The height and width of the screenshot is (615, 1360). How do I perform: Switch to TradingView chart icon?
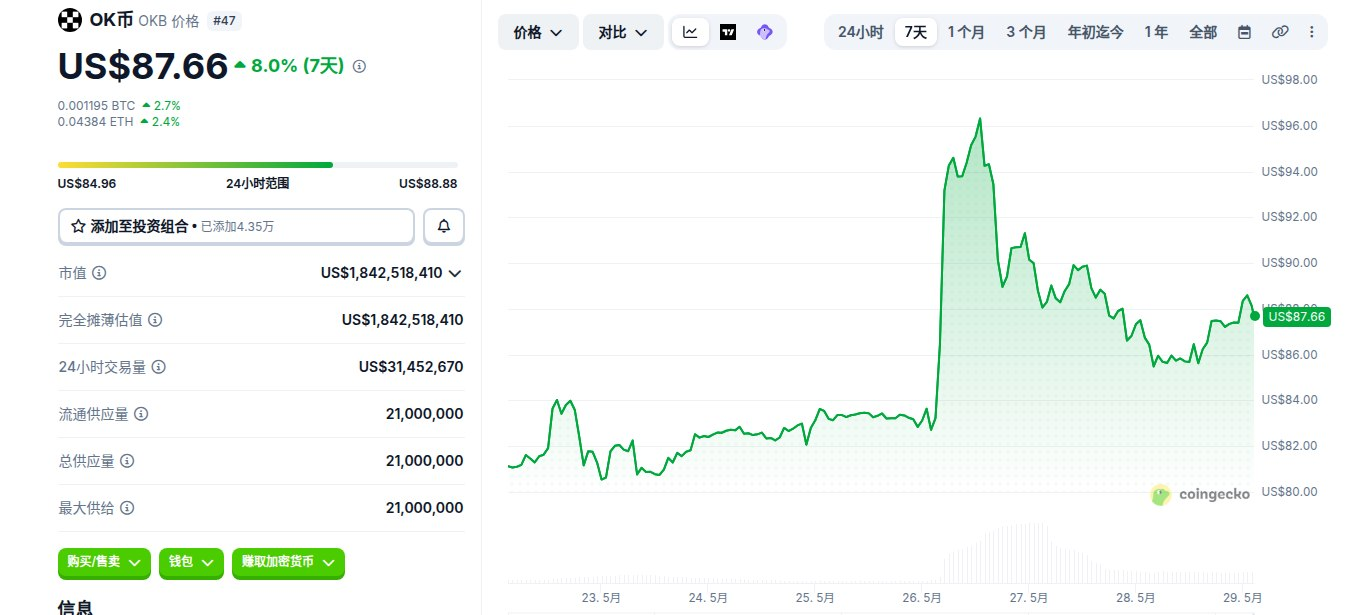point(728,32)
